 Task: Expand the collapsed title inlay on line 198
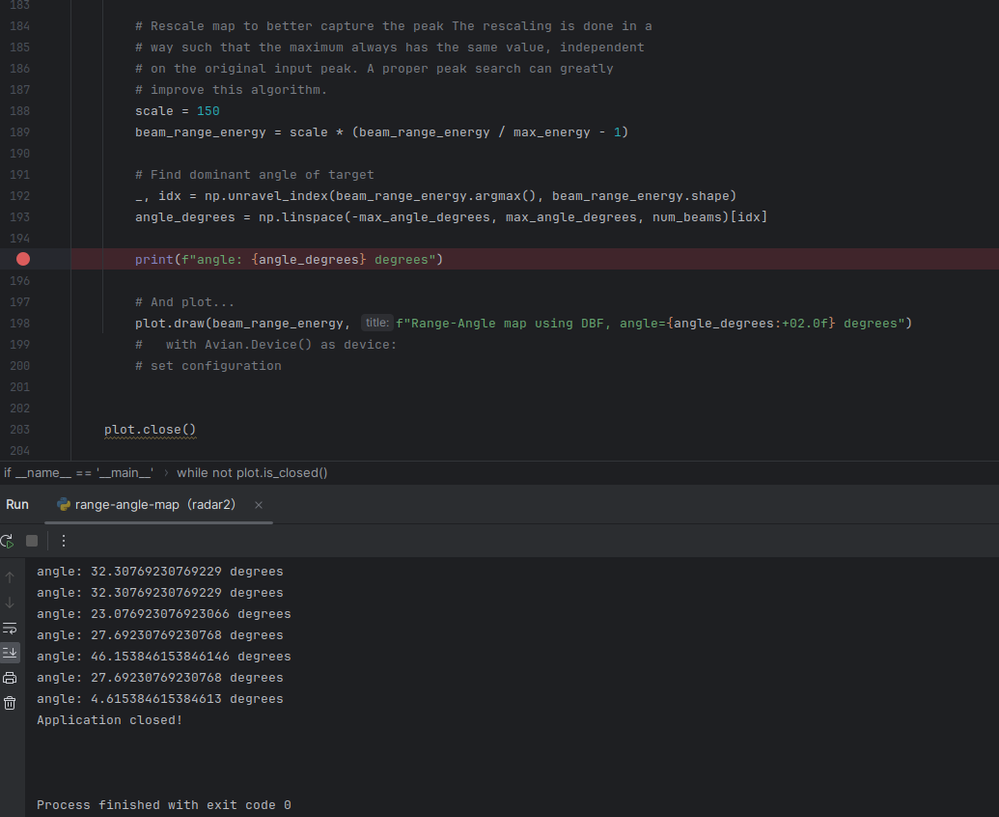coord(377,323)
